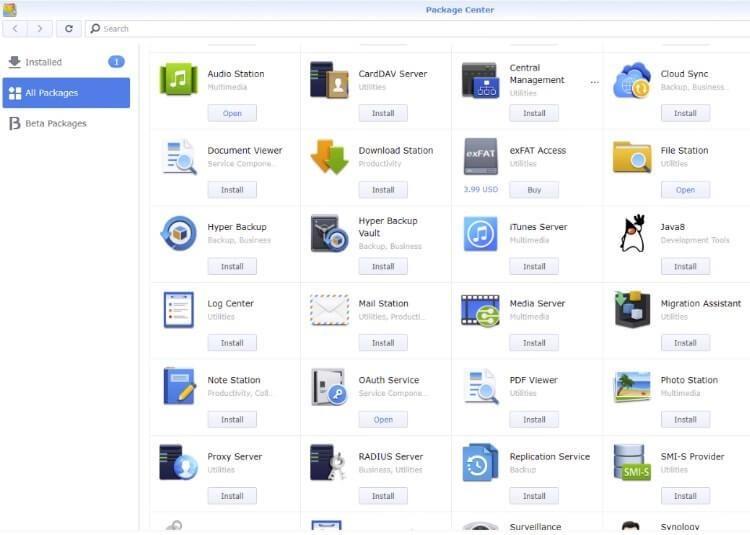This screenshot has height=535, width=750.
Task: Click the Replication Service package name
Action: pyautogui.click(x=550, y=457)
